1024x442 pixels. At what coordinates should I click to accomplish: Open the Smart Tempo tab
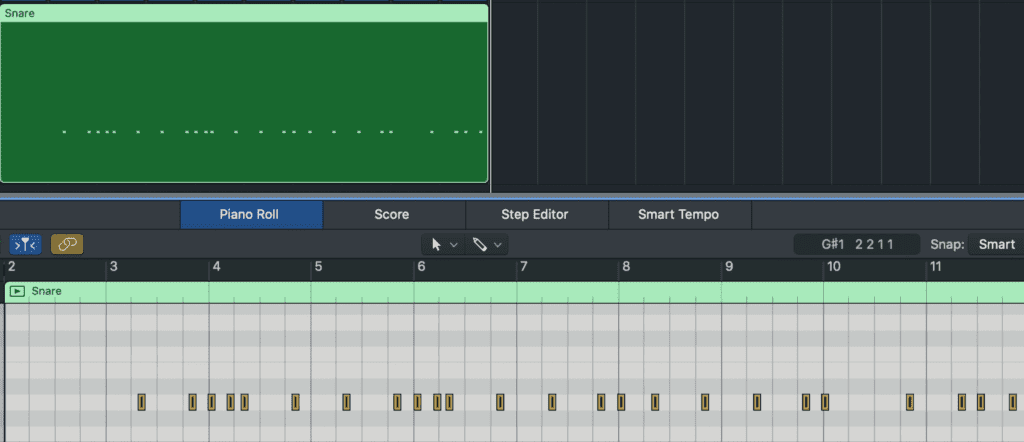(679, 214)
